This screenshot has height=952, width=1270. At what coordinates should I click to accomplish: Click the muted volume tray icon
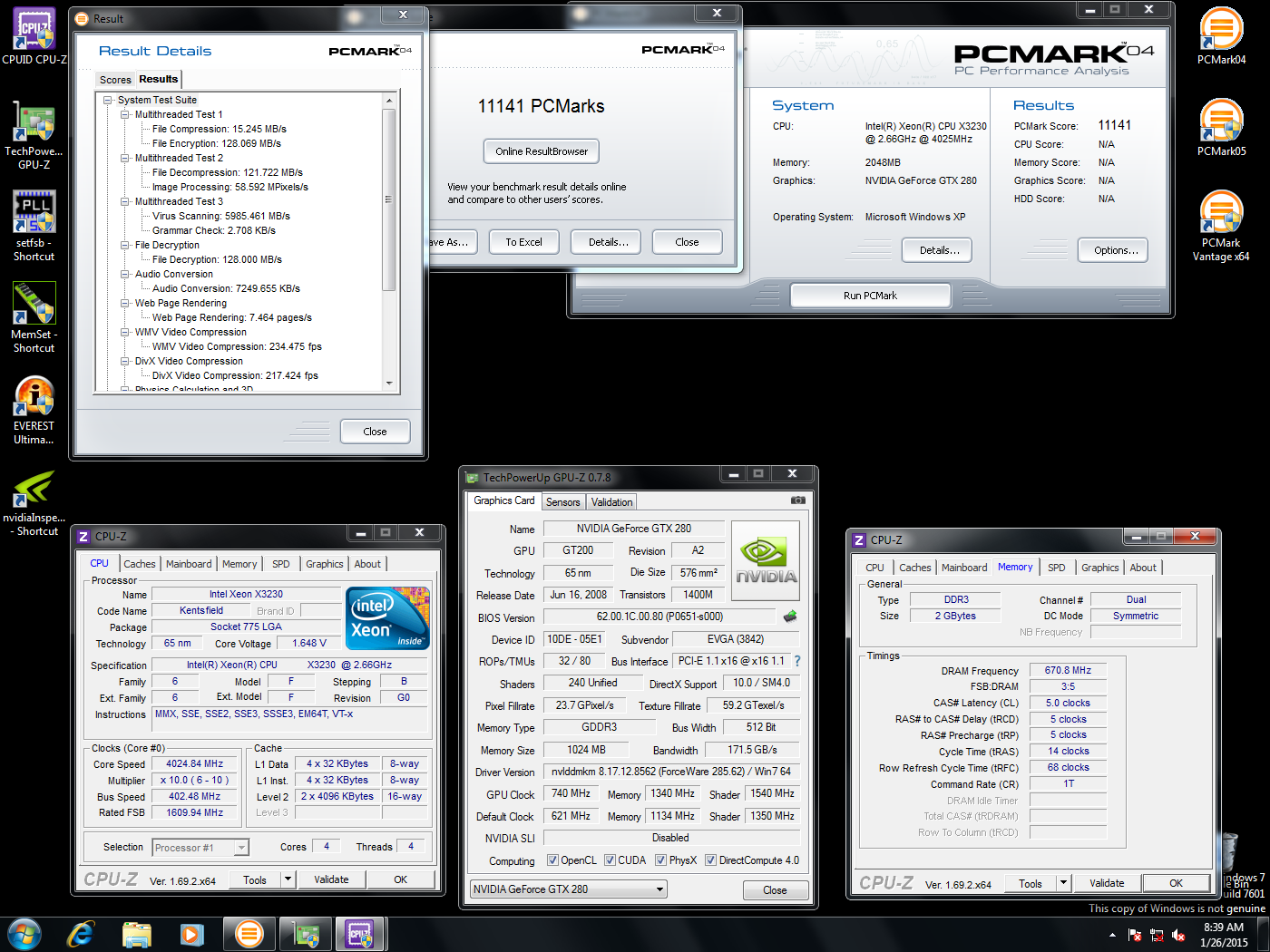coord(1178,934)
